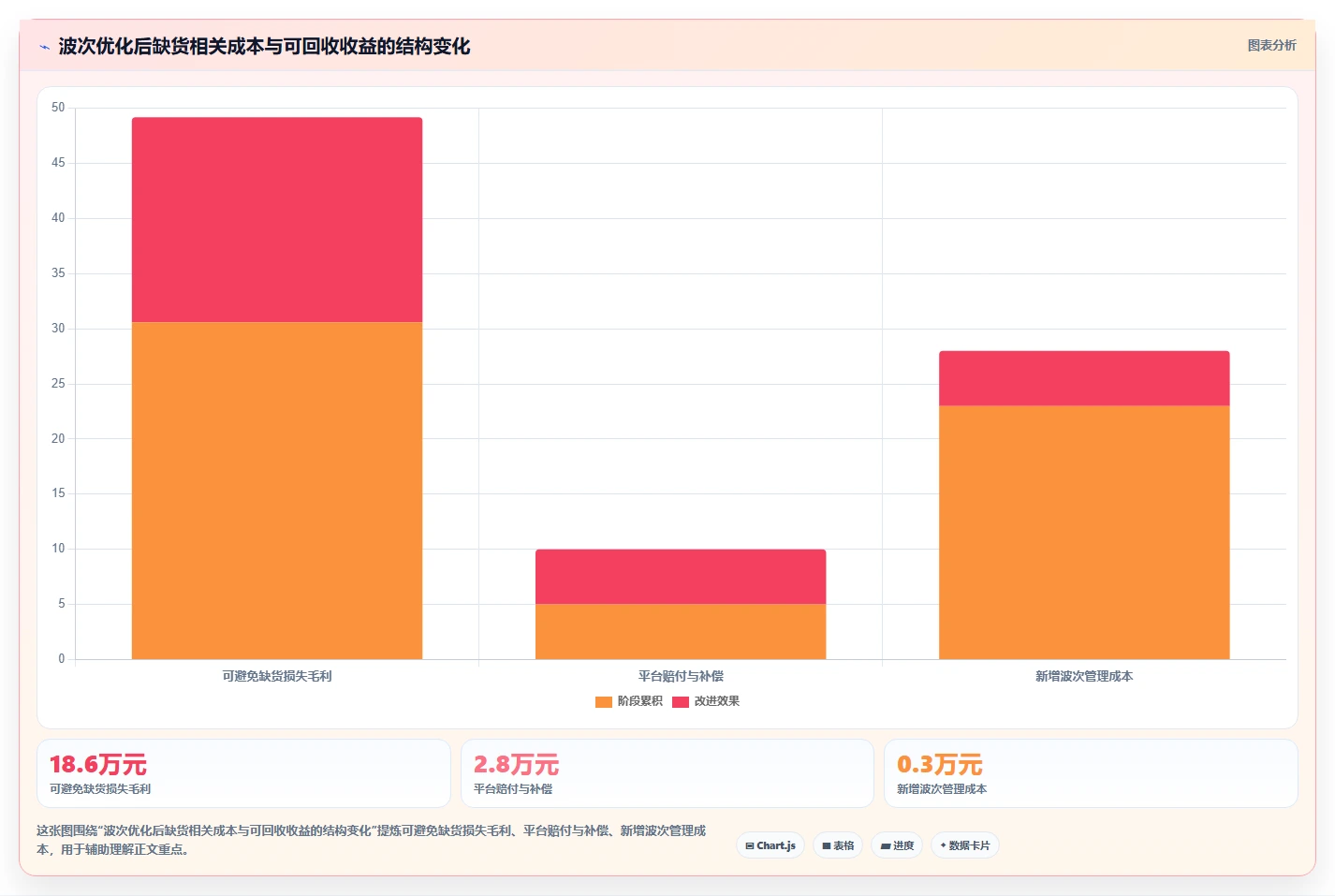Click the orange segment of 可避免缺货损失毛利 bar
This screenshot has width=1335, height=896.
277,491
